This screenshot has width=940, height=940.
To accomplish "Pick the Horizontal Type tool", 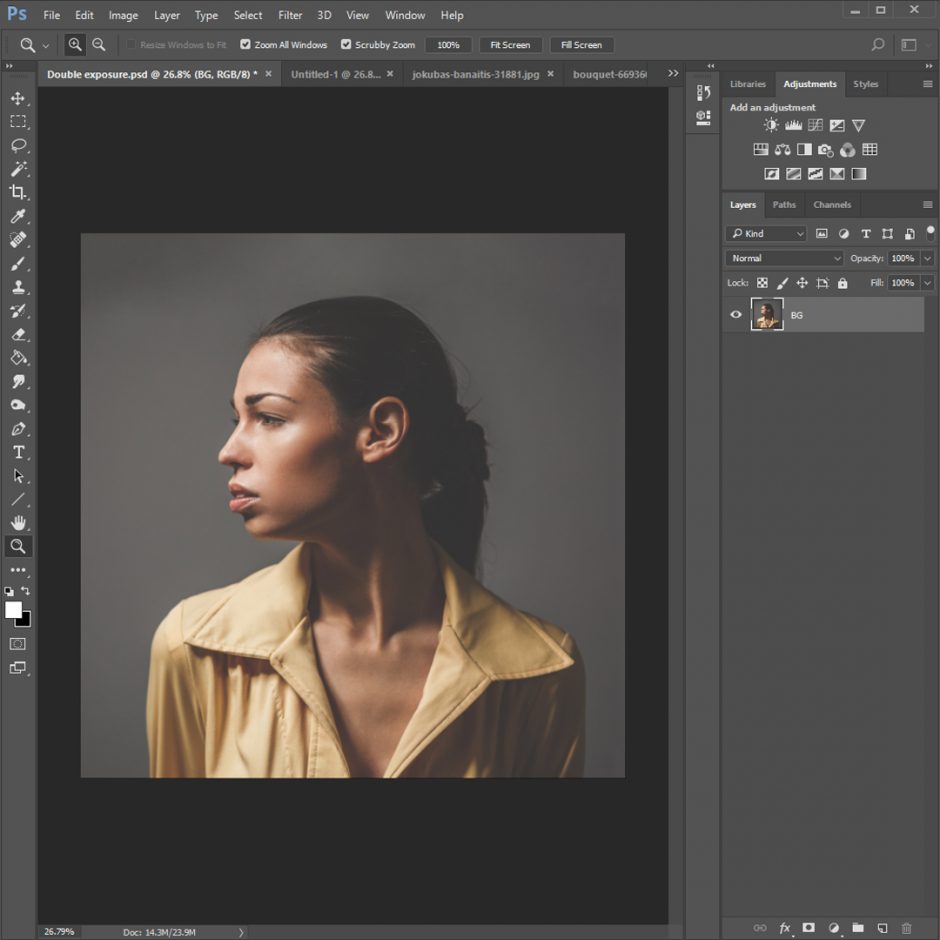I will (17, 452).
